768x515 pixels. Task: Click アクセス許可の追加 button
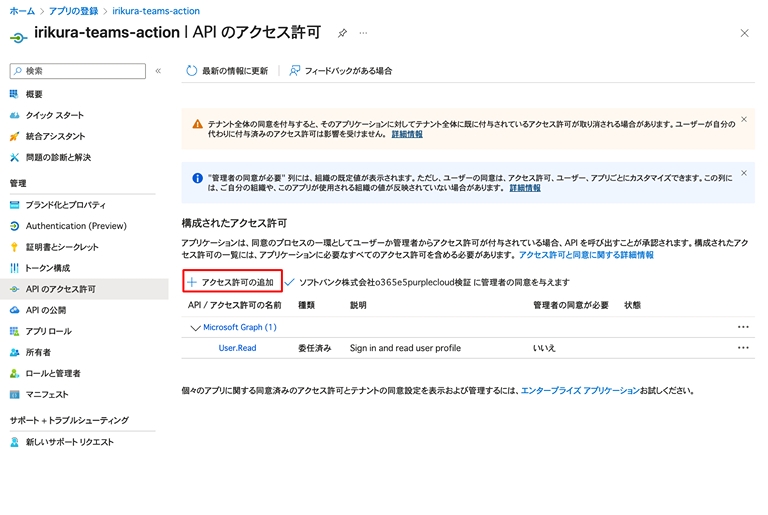tap(232, 282)
